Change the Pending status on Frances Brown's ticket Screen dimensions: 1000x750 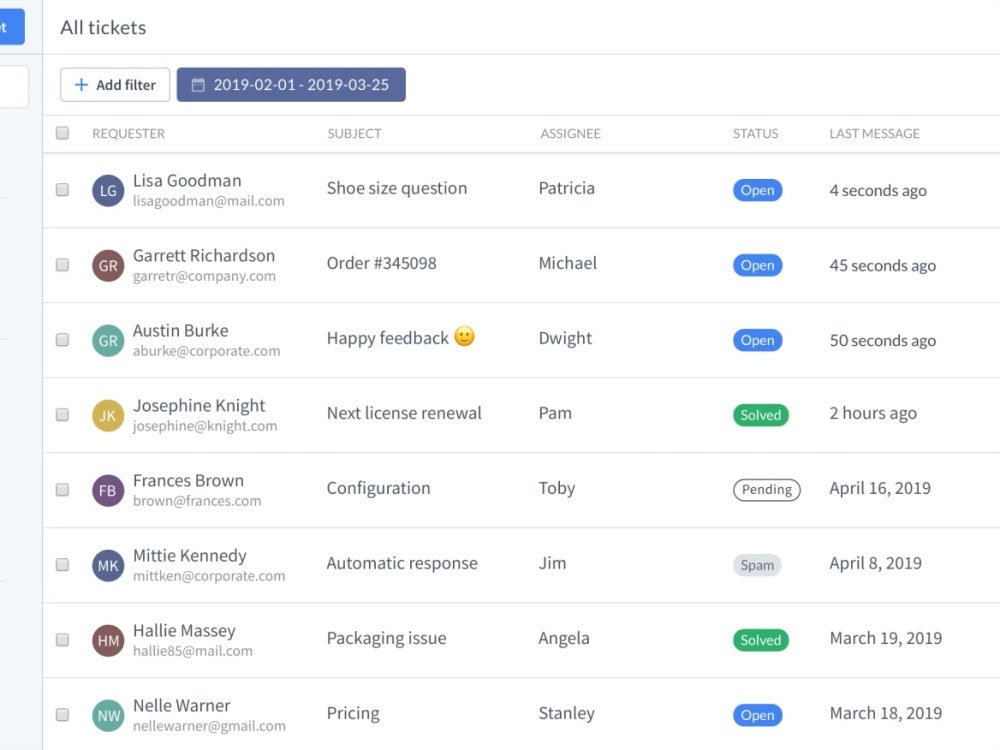pyautogui.click(x=767, y=489)
